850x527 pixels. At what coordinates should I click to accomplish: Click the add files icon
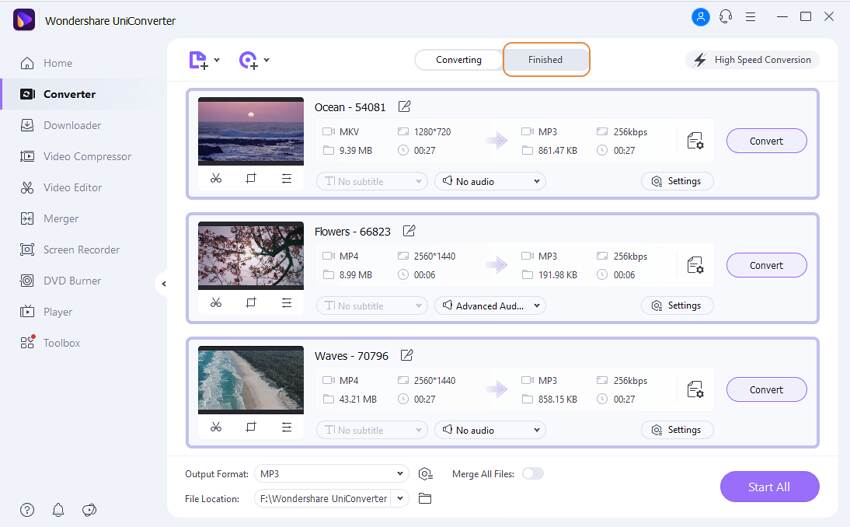click(199, 60)
